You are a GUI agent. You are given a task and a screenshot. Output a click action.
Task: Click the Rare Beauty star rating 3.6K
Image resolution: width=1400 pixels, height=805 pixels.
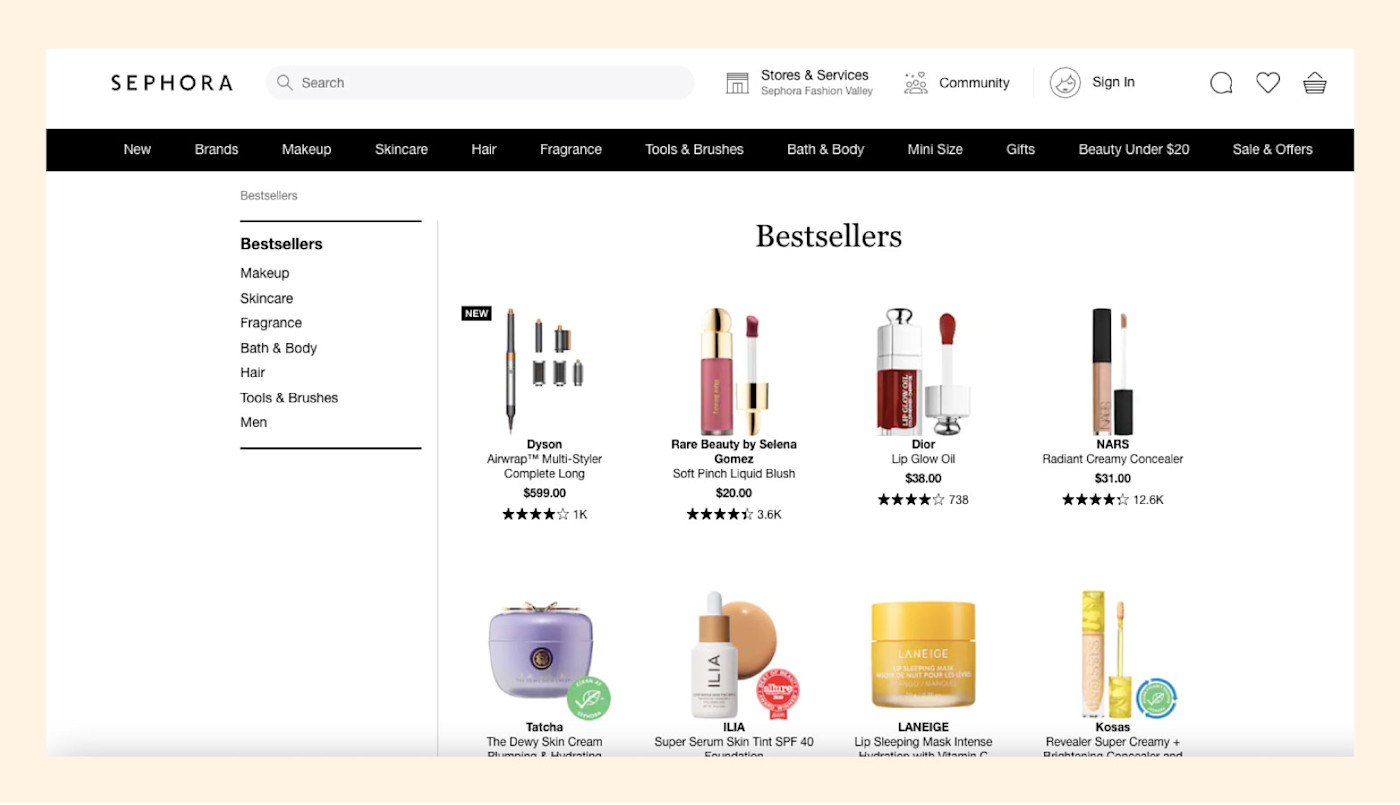734,514
